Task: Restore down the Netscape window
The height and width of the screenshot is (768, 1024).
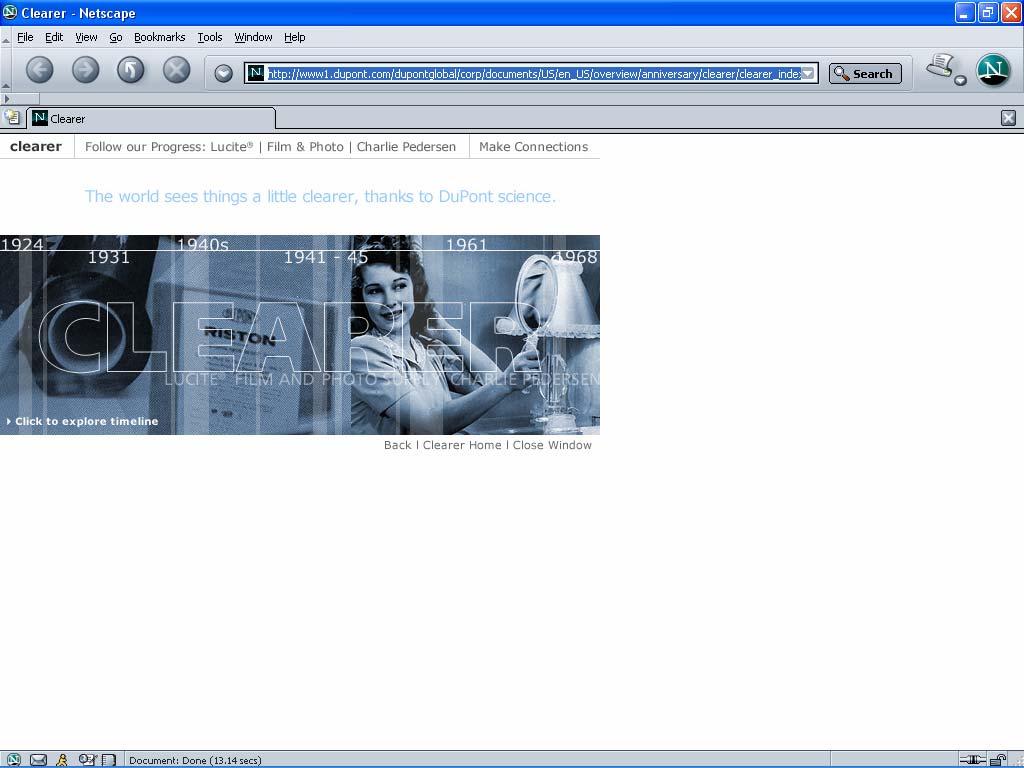Action: tap(987, 12)
